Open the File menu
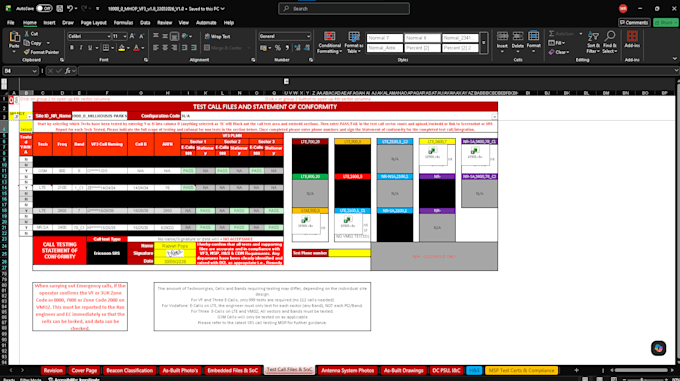This screenshot has width=680, height=381. click(10, 23)
